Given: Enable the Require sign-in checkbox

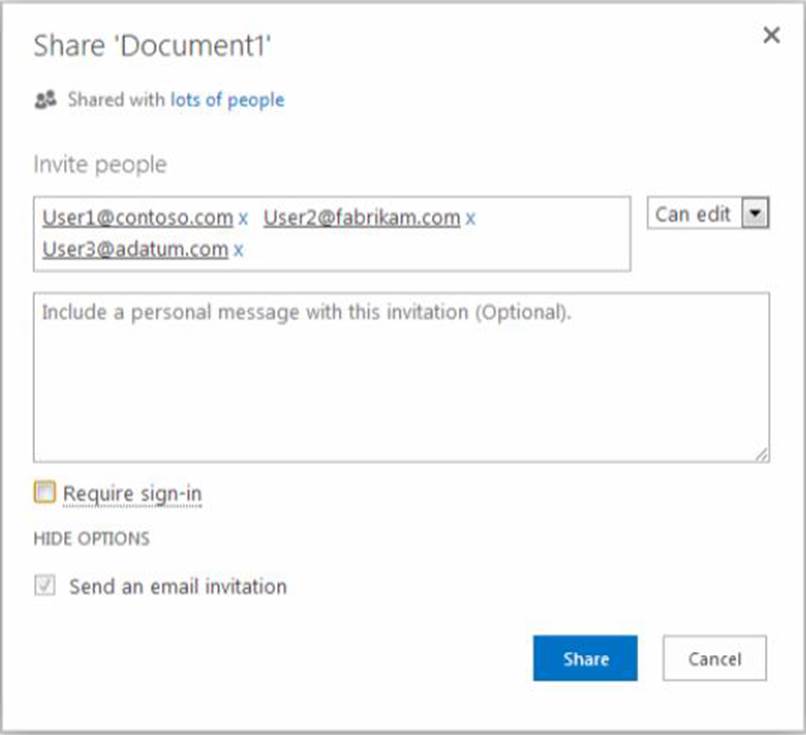Looking at the screenshot, I should pos(45,492).
